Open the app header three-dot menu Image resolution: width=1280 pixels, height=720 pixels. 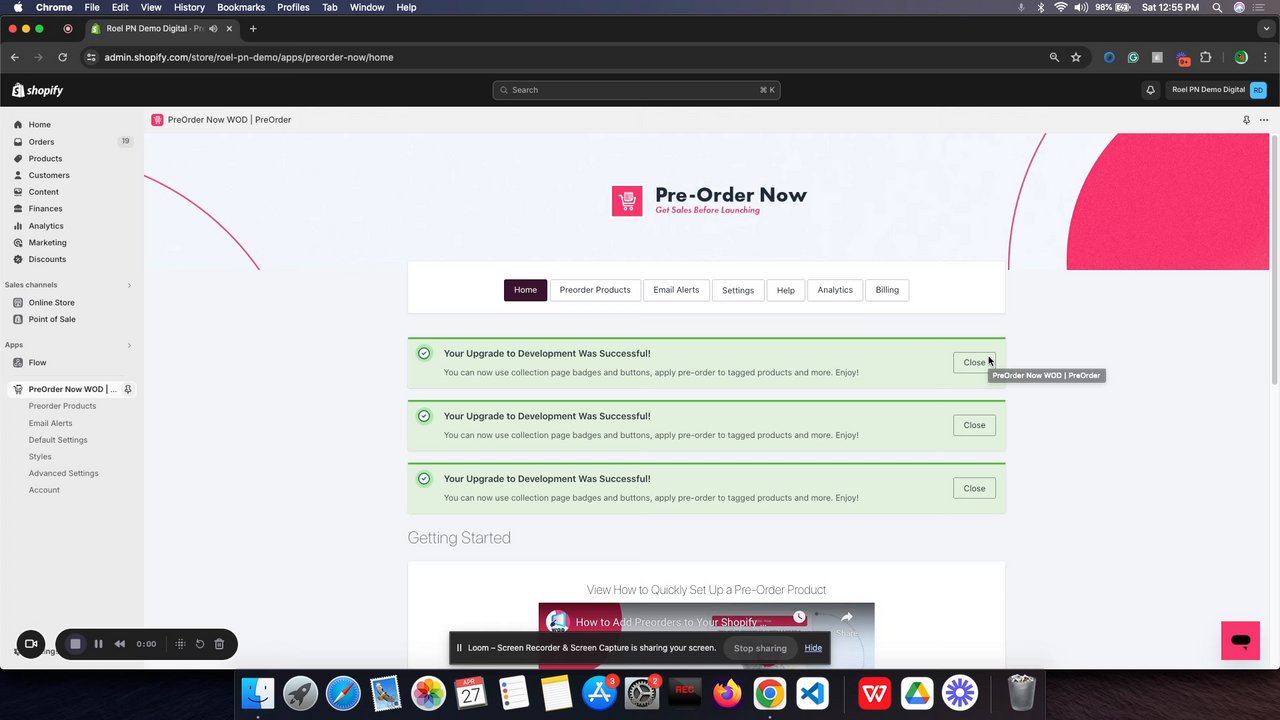coord(1264,120)
